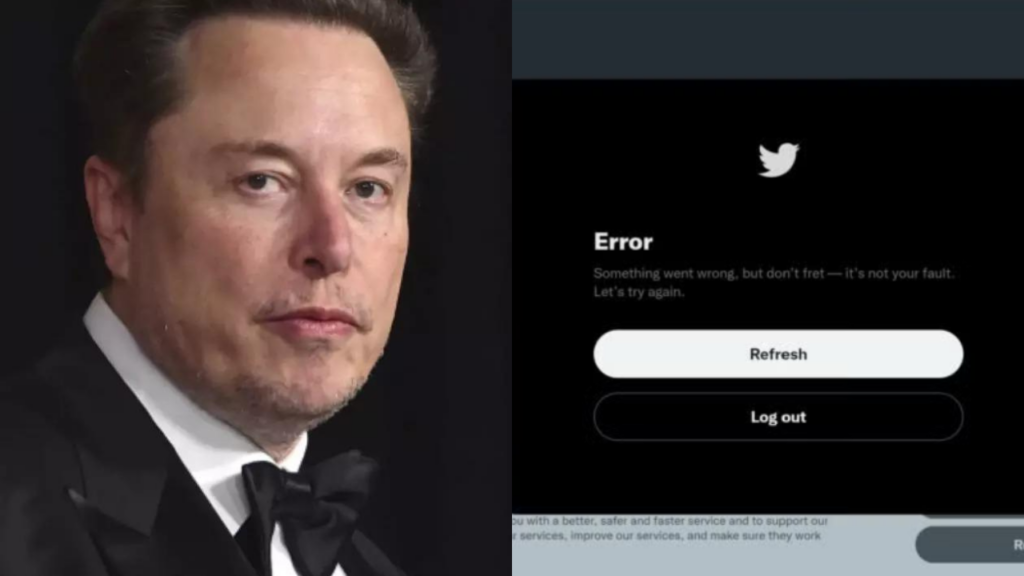Click the dark gray header bar above the error panel
The image size is (1024, 576).
[x=768, y=39]
